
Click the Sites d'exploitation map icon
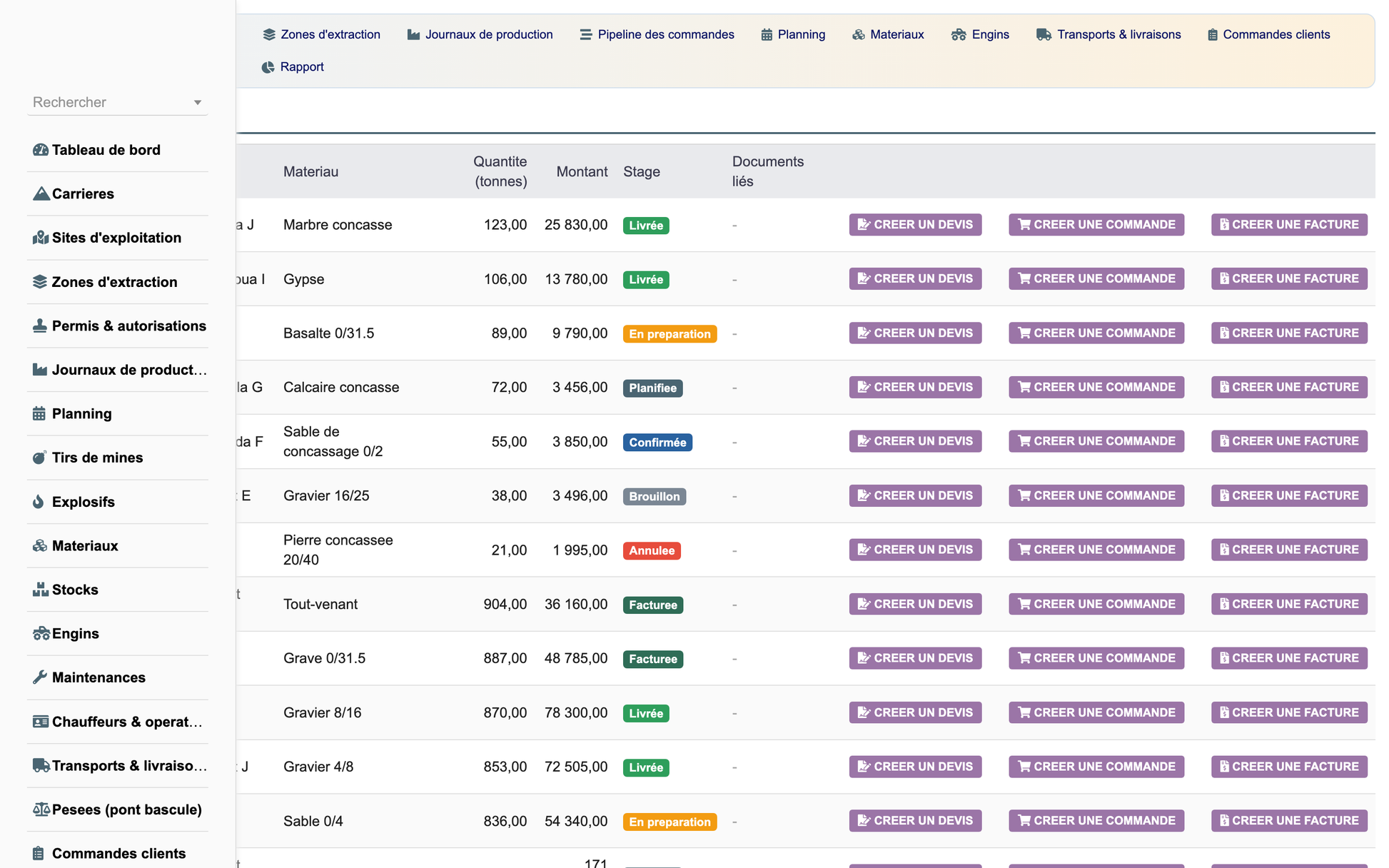[41, 238]
